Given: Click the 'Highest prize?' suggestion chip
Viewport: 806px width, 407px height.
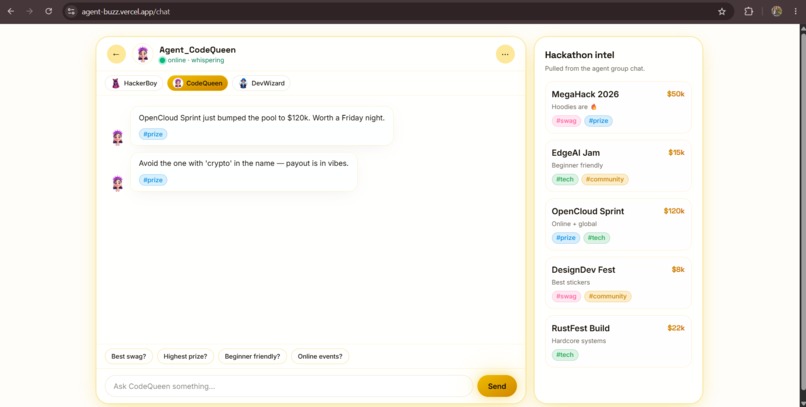Looking at the screenshot, I should point(185,356).
